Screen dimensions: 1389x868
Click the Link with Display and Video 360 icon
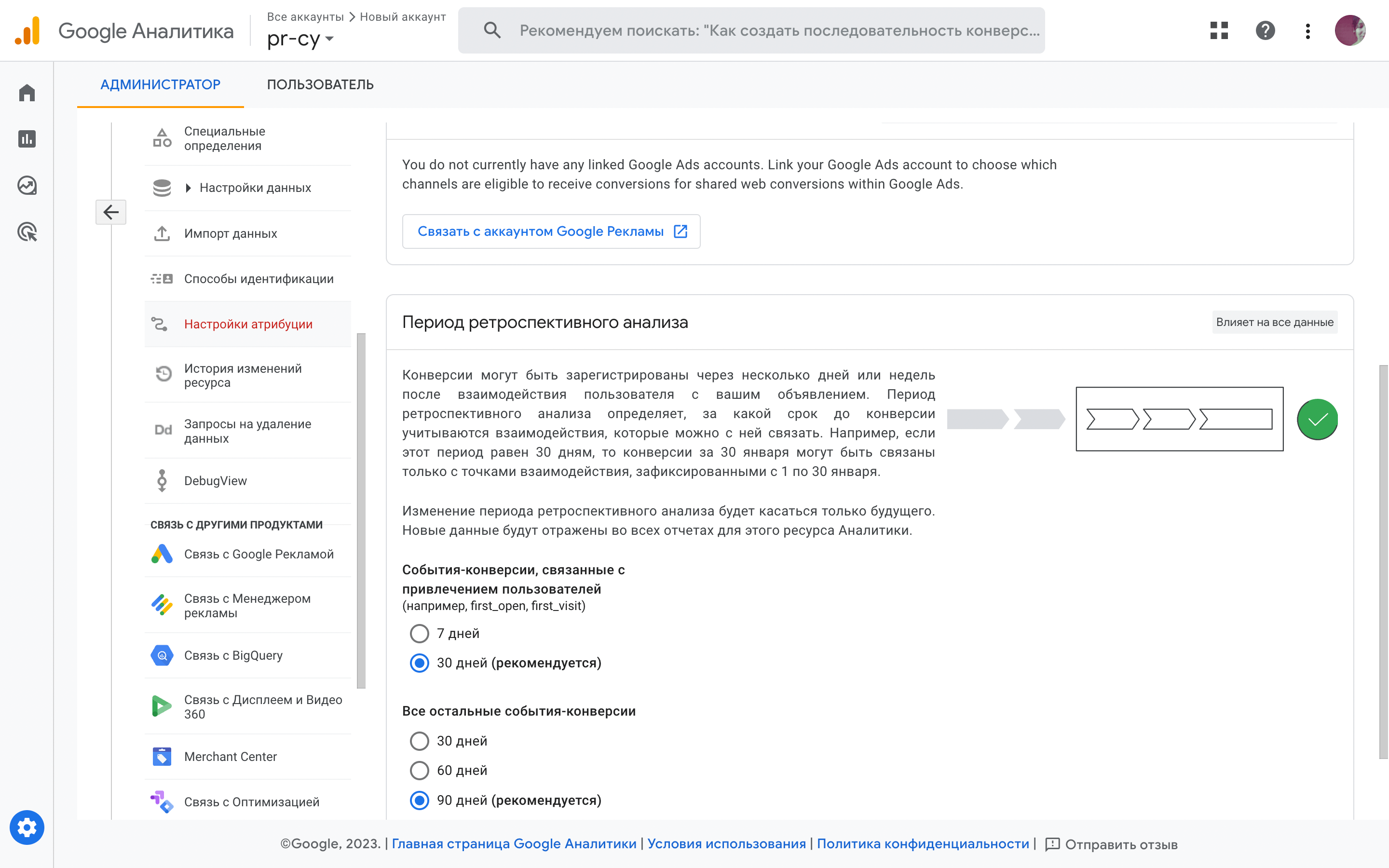click(162, 705)
